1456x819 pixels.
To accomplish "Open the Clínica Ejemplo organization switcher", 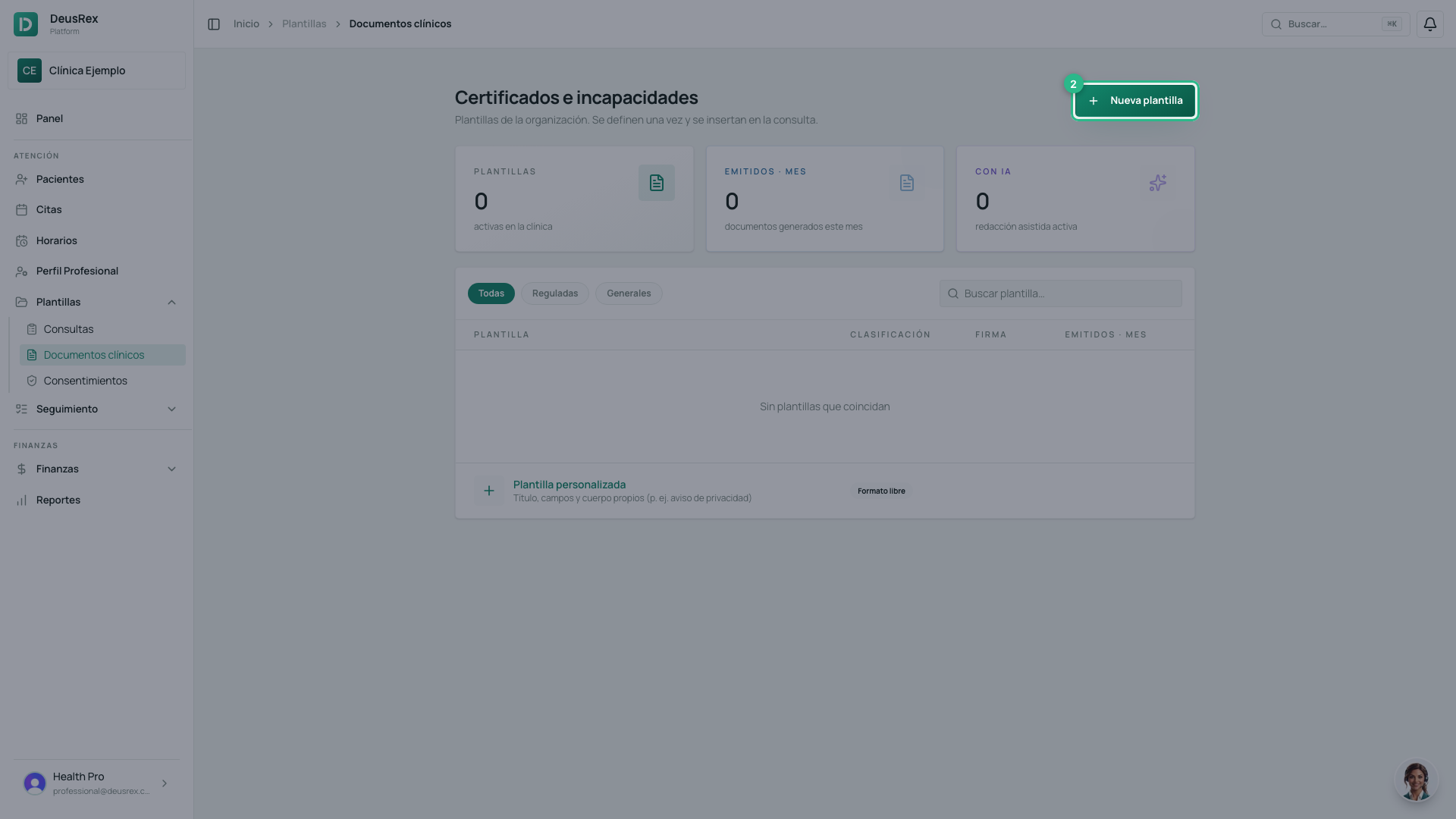I will pyautogui.click(x=96, y=71).
